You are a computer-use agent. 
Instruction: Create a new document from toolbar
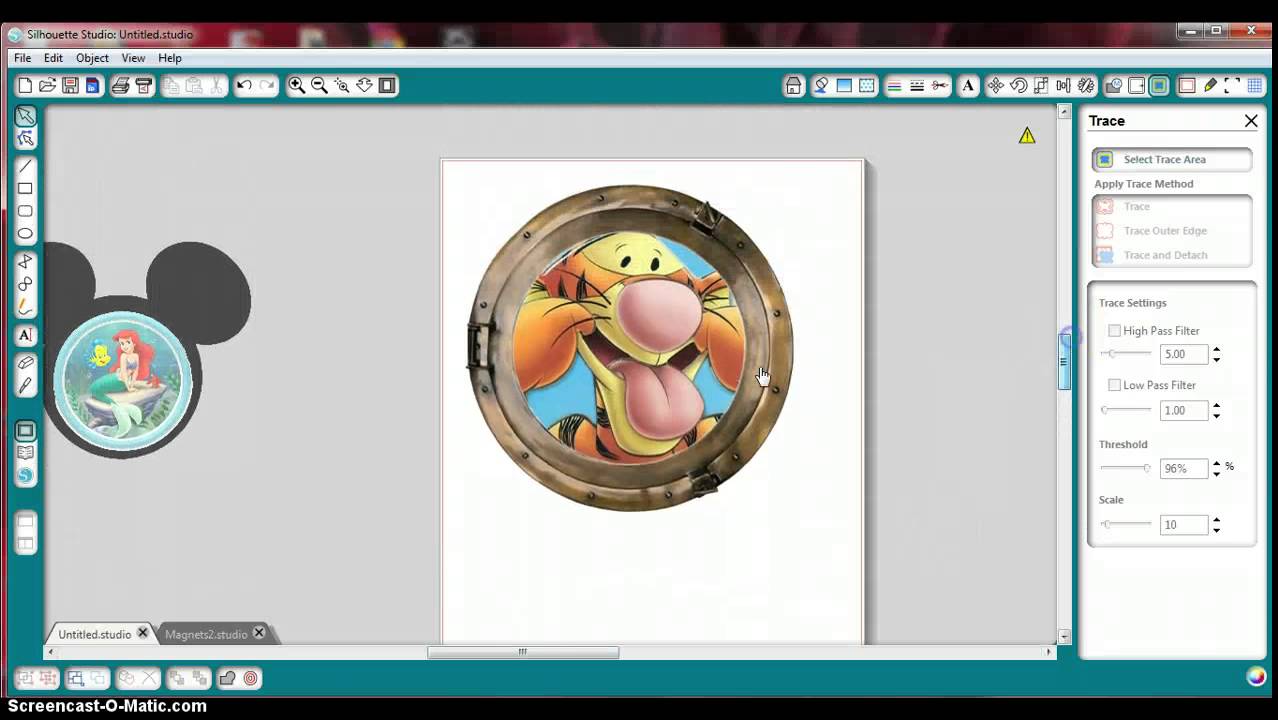[x=25, y=86]
